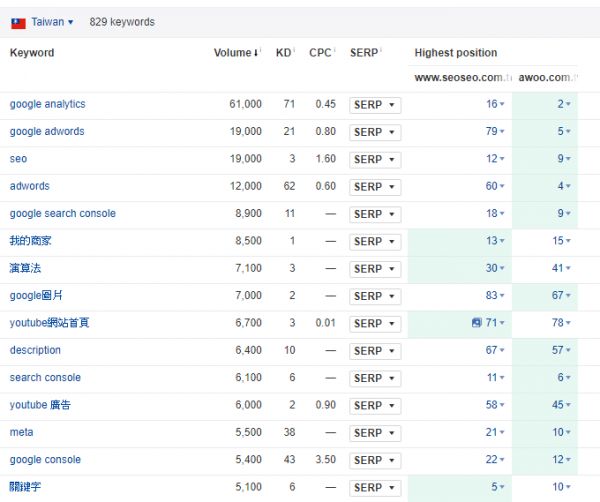This screenshot has height=502, width=600.
Task: Click the SERP column header
Action: [x=366, y=52]
